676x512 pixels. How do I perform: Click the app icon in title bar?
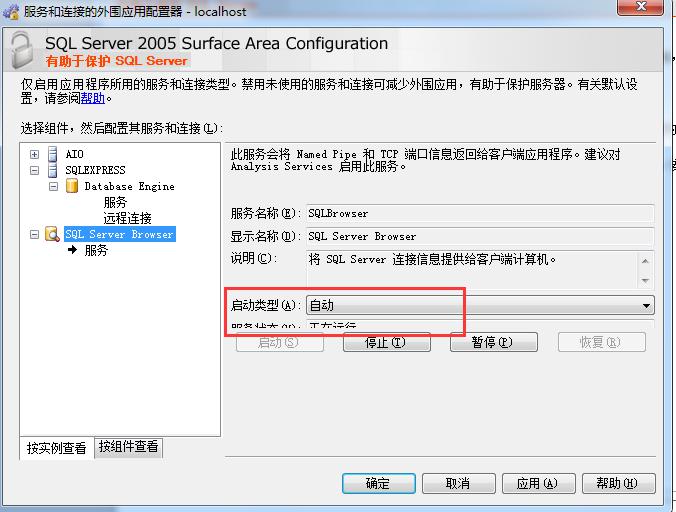click(11, 9)
